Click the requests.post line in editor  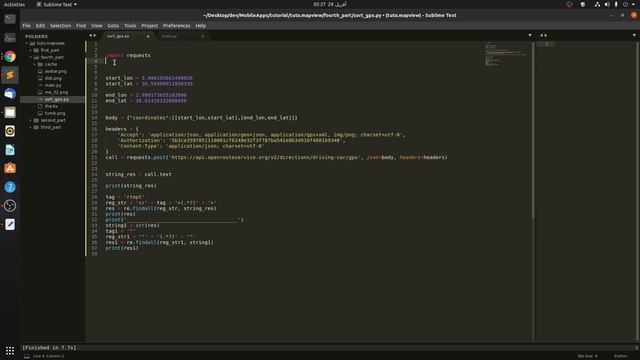tap(276, 157)
